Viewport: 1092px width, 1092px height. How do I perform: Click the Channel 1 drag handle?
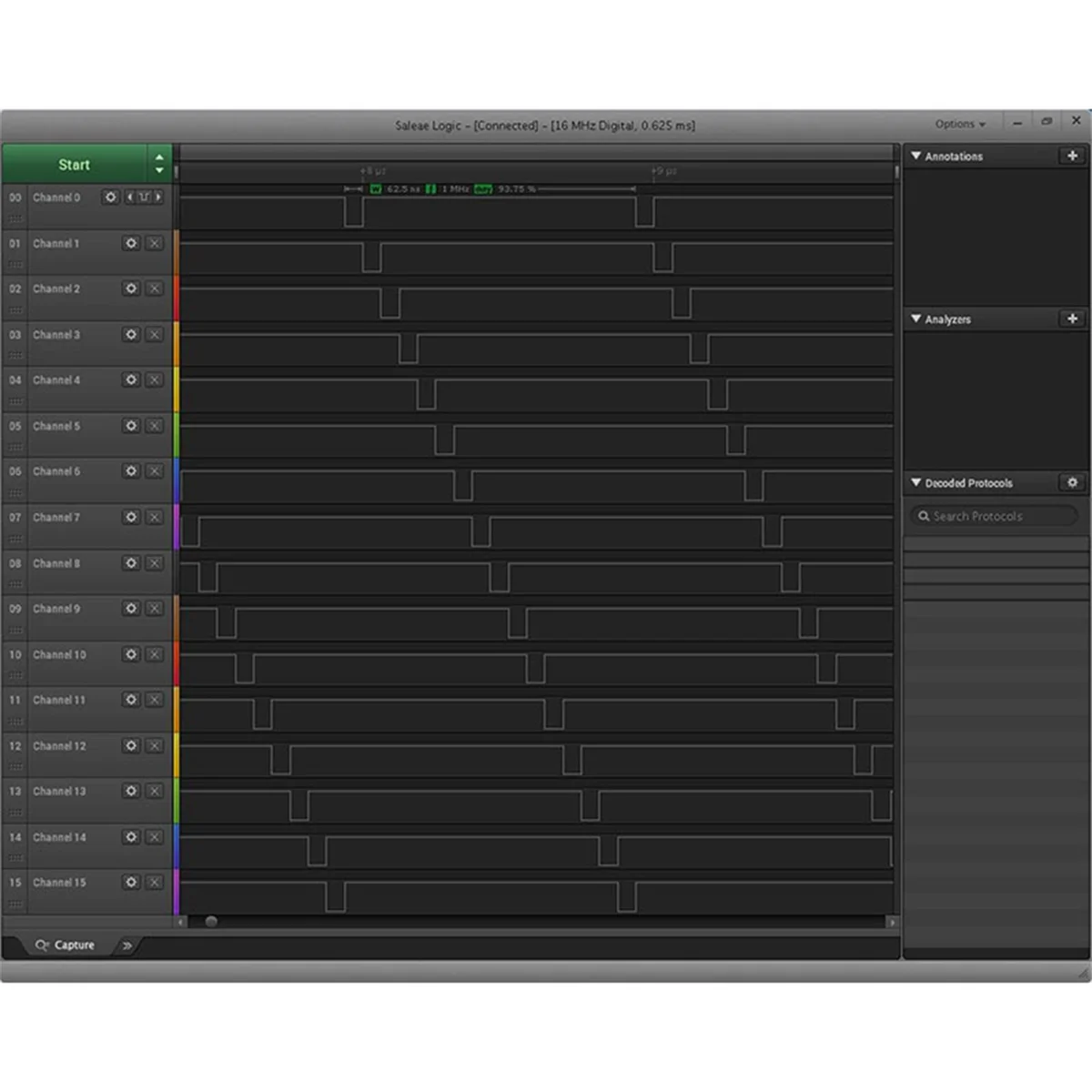[15, 265]
